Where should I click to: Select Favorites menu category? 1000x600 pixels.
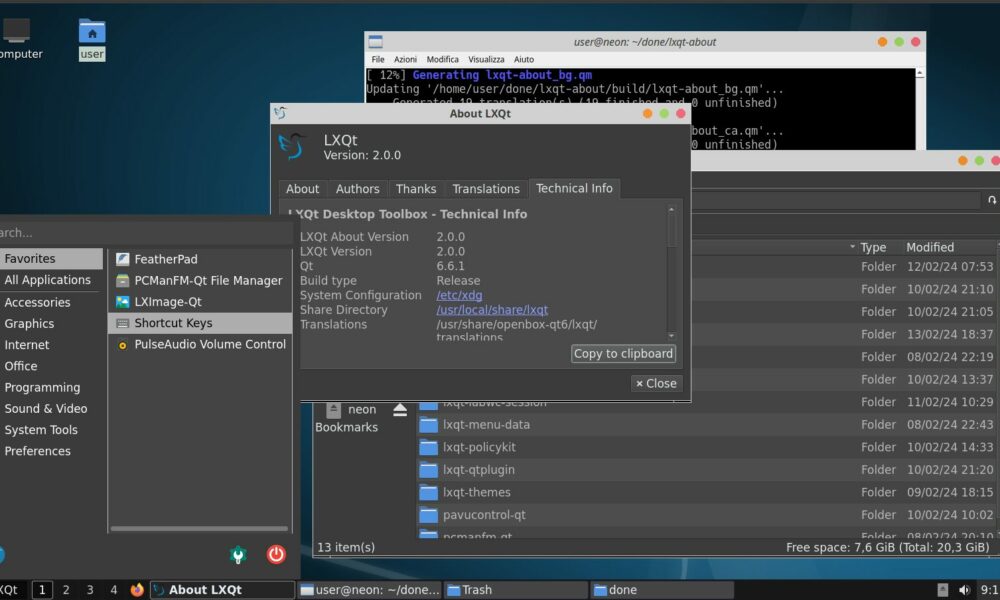[51, 259]
